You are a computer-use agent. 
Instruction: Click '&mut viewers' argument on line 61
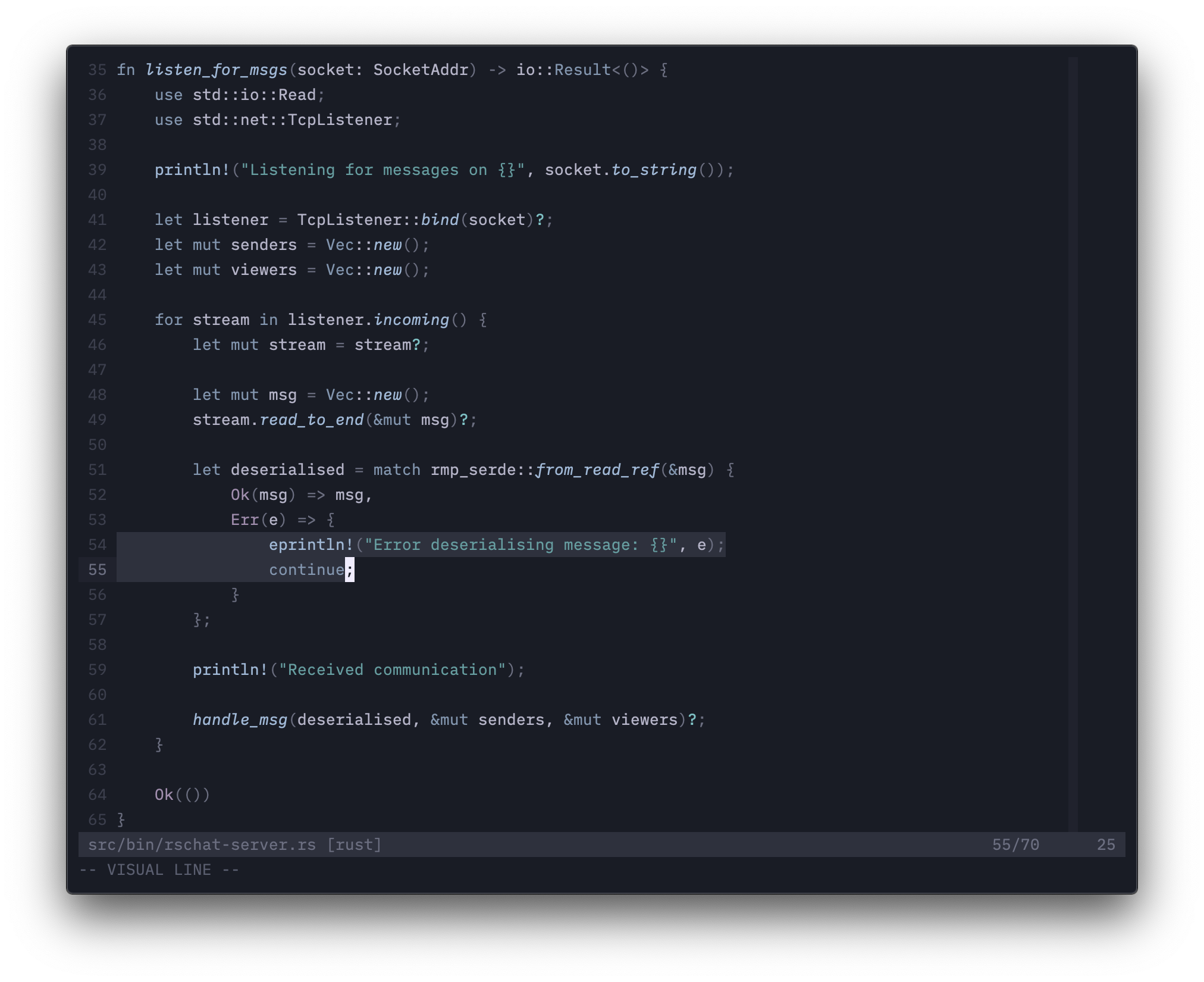[620, 720]
